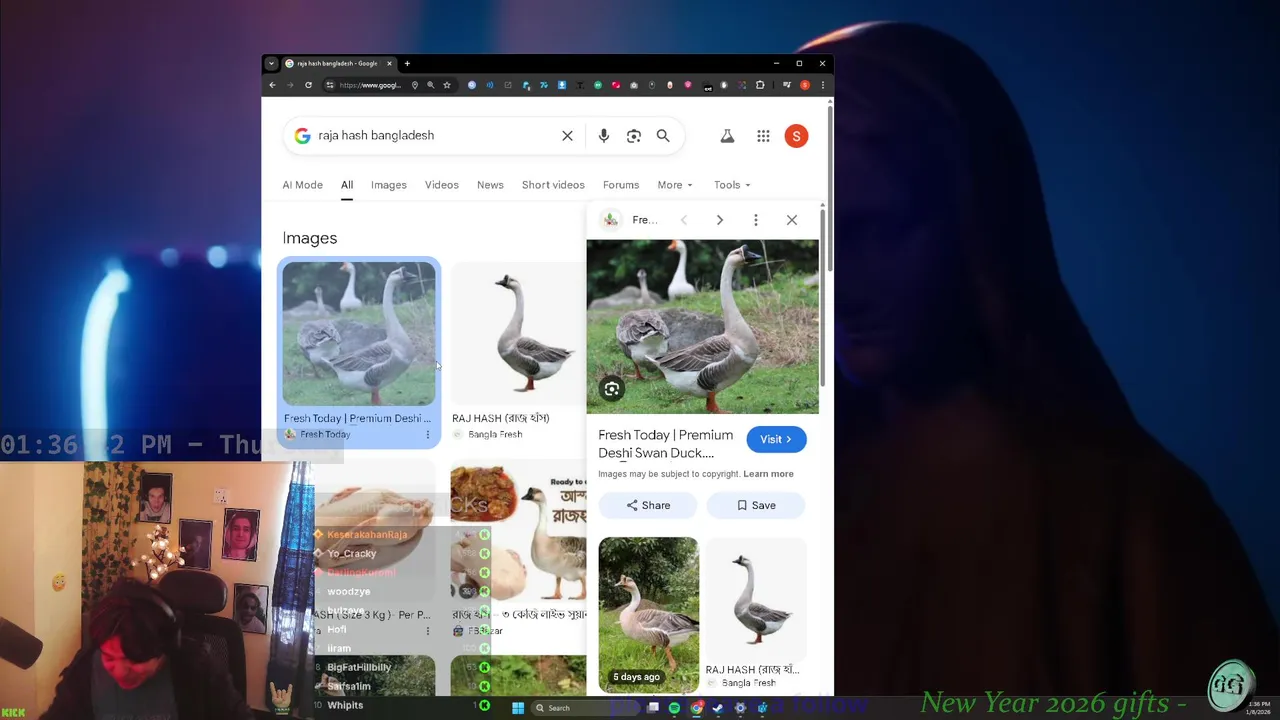Open preview panel three-dot options
Viewport: 1280px width, 720px height.
(755, 220)
